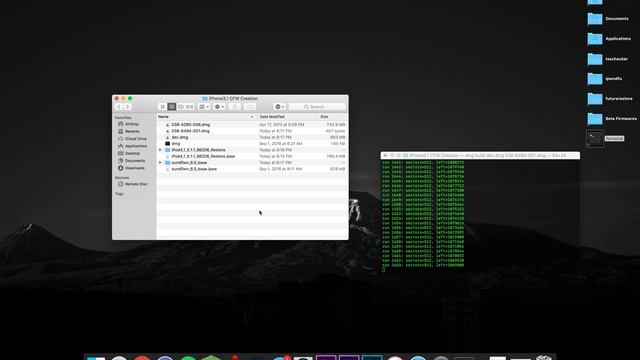This screenshot has height=360, width=640.
Task: Go forward in the Finder window
Action: pos(127,107)
